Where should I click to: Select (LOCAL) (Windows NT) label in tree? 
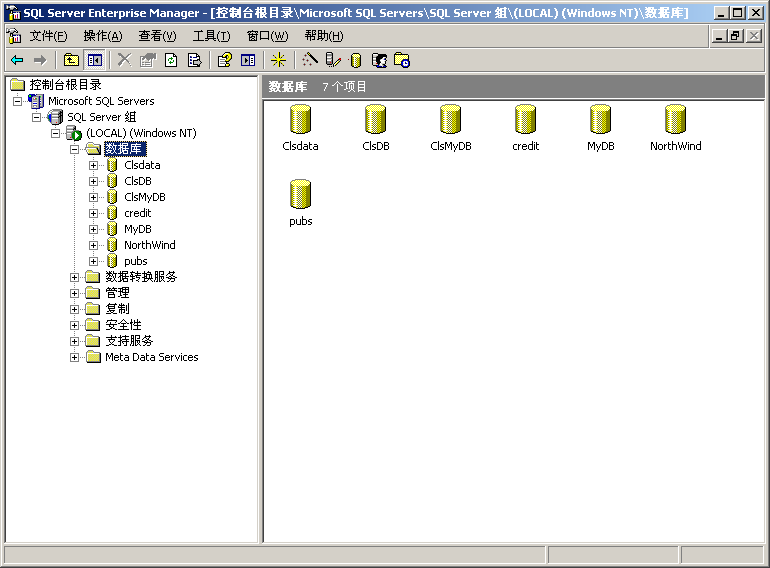click(141, 133)
